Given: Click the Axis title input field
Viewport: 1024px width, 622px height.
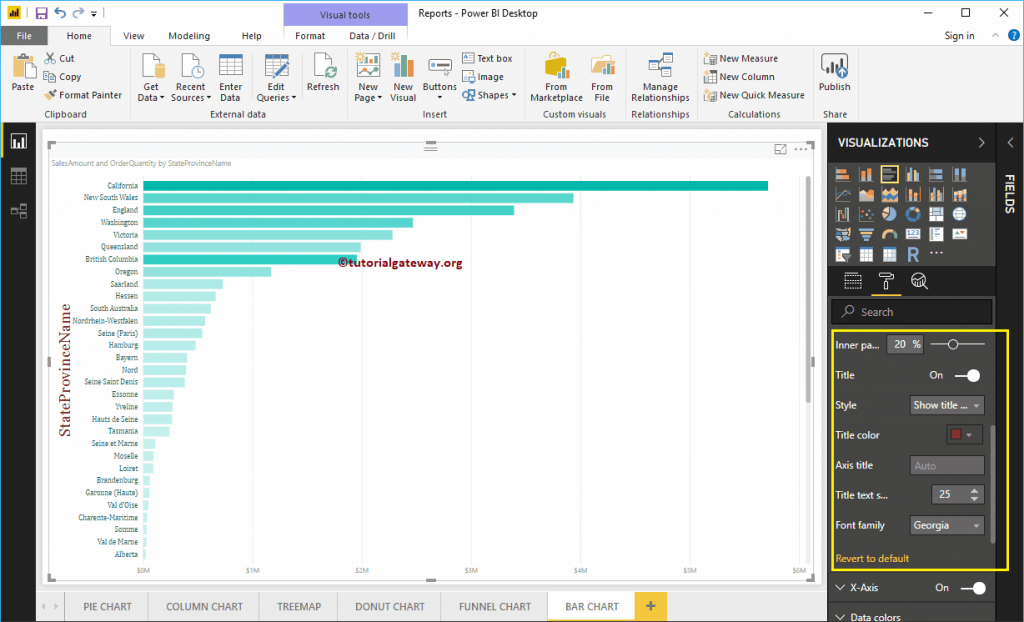Looking at the screenshot, I should [946, 464].
